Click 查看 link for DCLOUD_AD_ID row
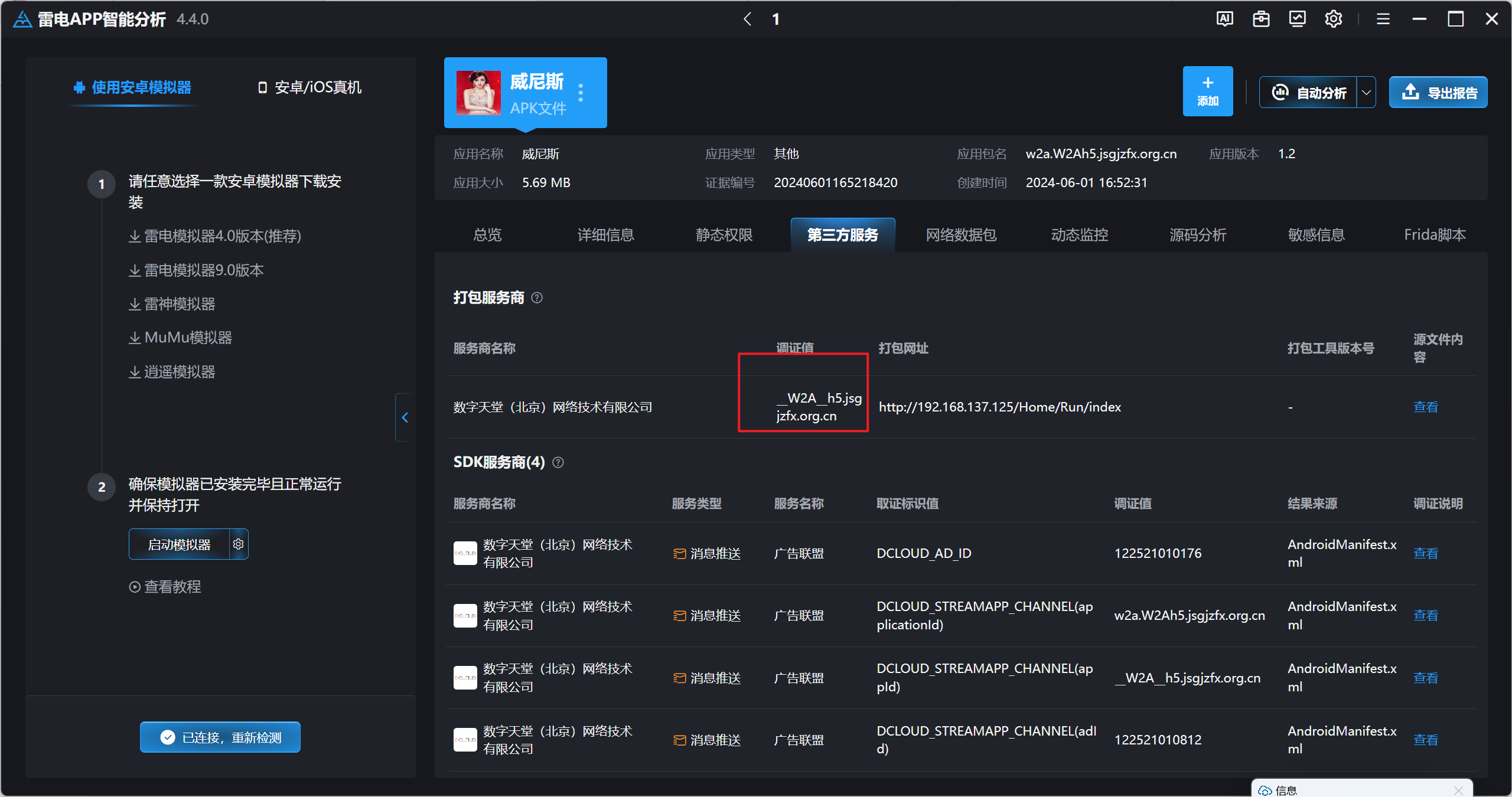This screenshot has height=797, width=1512. click(x=1425, y=553)
